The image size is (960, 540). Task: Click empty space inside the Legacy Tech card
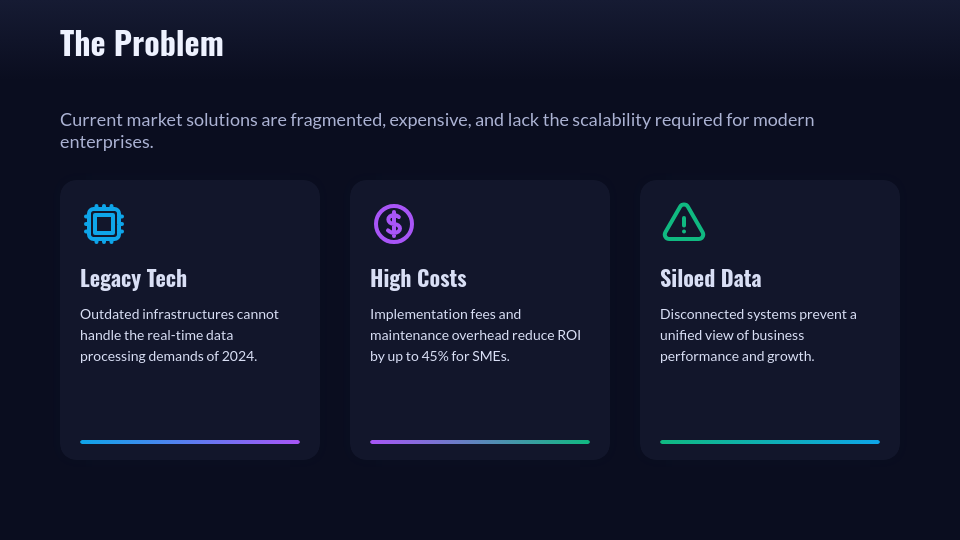pyautogui.click(x=190, y=400)
